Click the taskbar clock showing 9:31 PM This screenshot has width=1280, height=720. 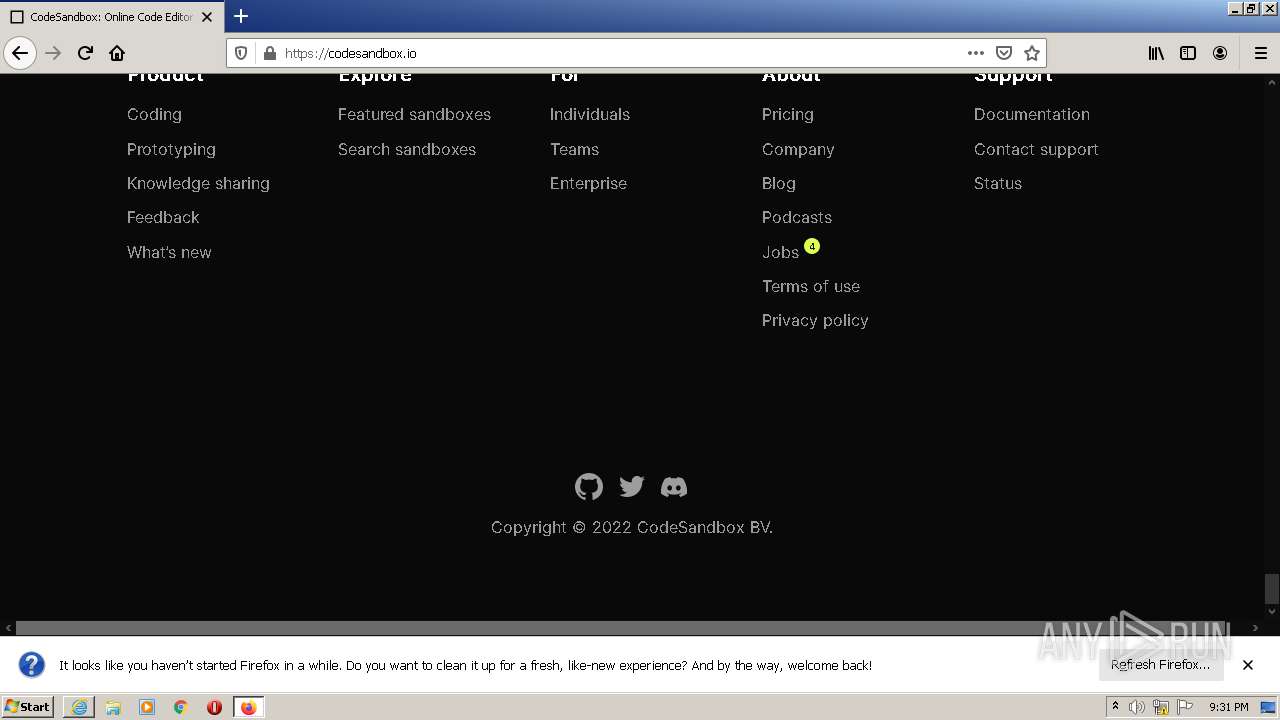pyautogui.click(x=1228, y=707)
